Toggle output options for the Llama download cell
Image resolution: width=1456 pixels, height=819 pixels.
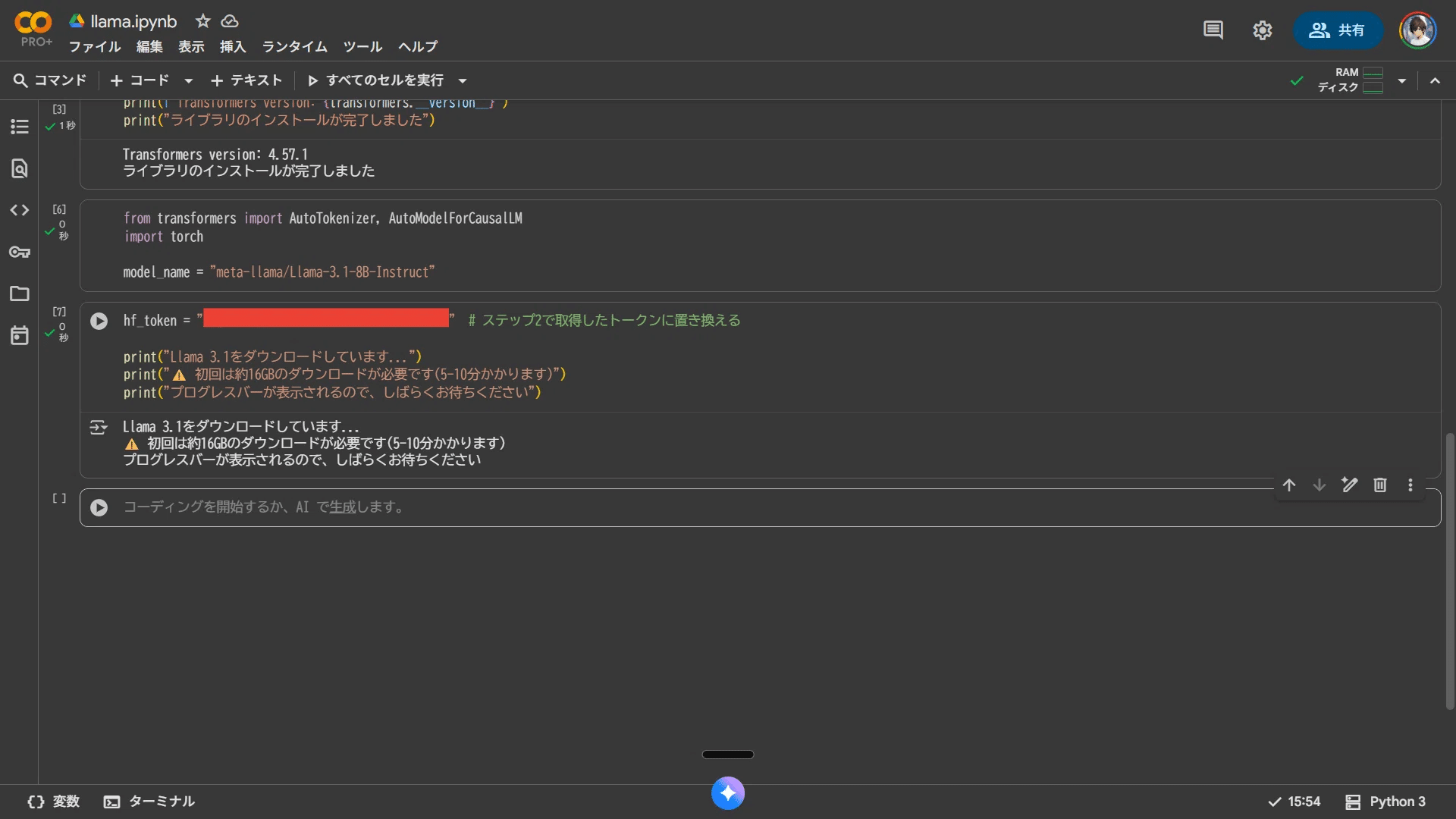click(x=99, y=428)
